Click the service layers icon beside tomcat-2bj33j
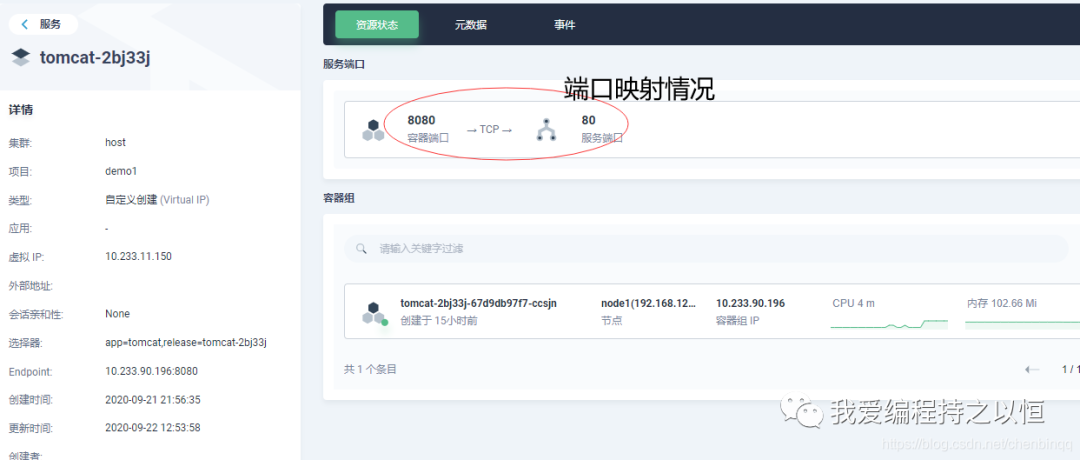This screenshot has height=460, width=1080. pyautogui.click(x=21, y=57)
